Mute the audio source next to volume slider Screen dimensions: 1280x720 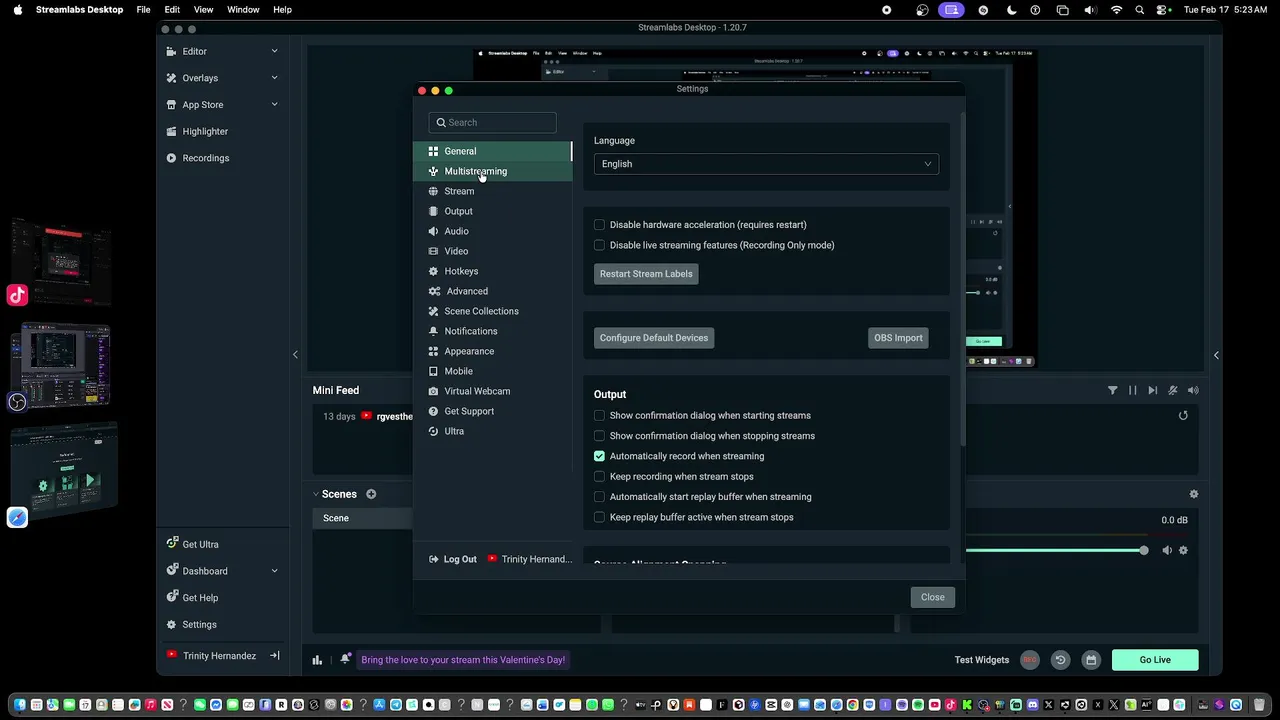1167,550
